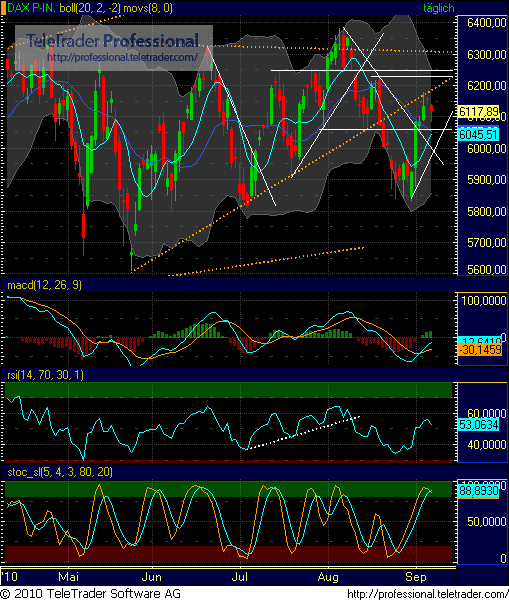The height and width of the screenshot is (603, 509).
Task: Click the 40,0000 RSI scale value
Action: [x=487, y=445]
